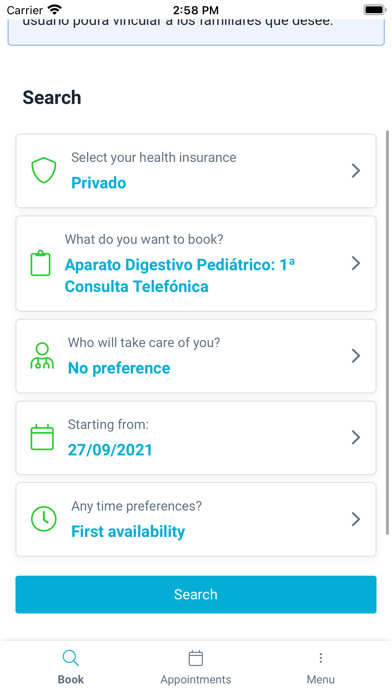The width and height of the screenshot is (392, 696).
Task: Open the Starting from date chevron
Action: tap(356, 437)
